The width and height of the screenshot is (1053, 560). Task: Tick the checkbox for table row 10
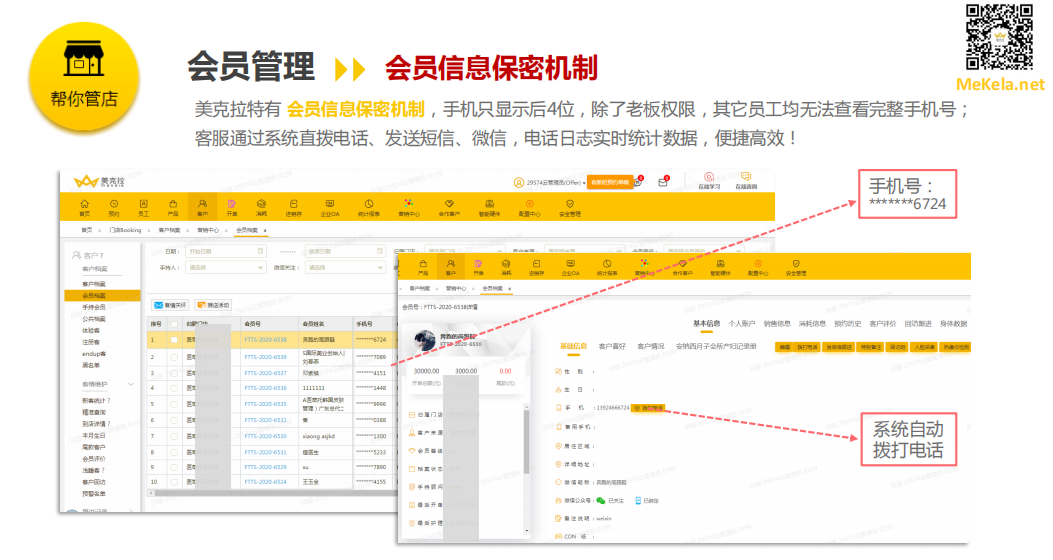[174, 482]
